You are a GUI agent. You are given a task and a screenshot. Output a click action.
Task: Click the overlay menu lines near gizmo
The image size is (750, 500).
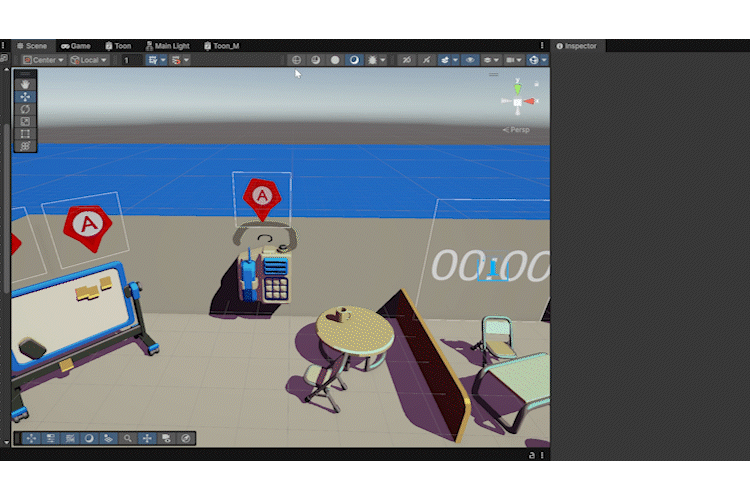point(494,75)
